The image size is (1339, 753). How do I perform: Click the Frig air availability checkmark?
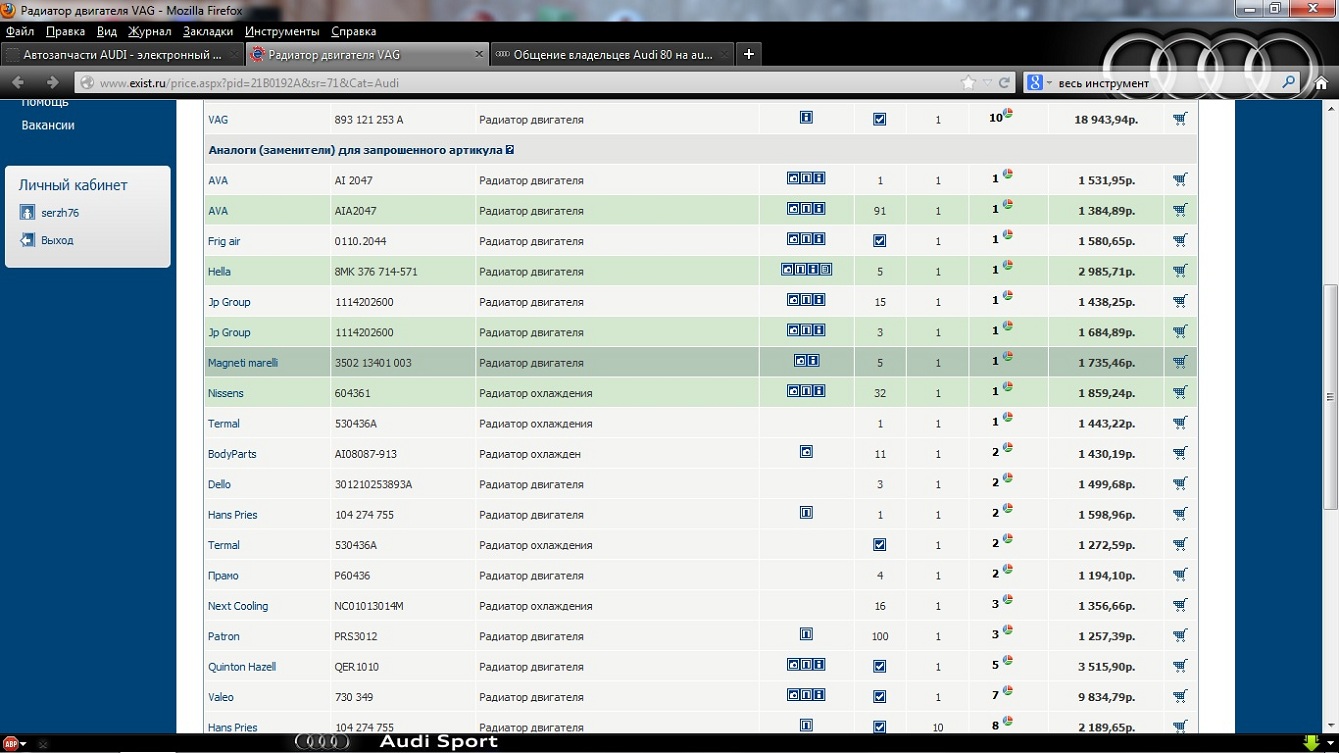click(x=879, y=241)
